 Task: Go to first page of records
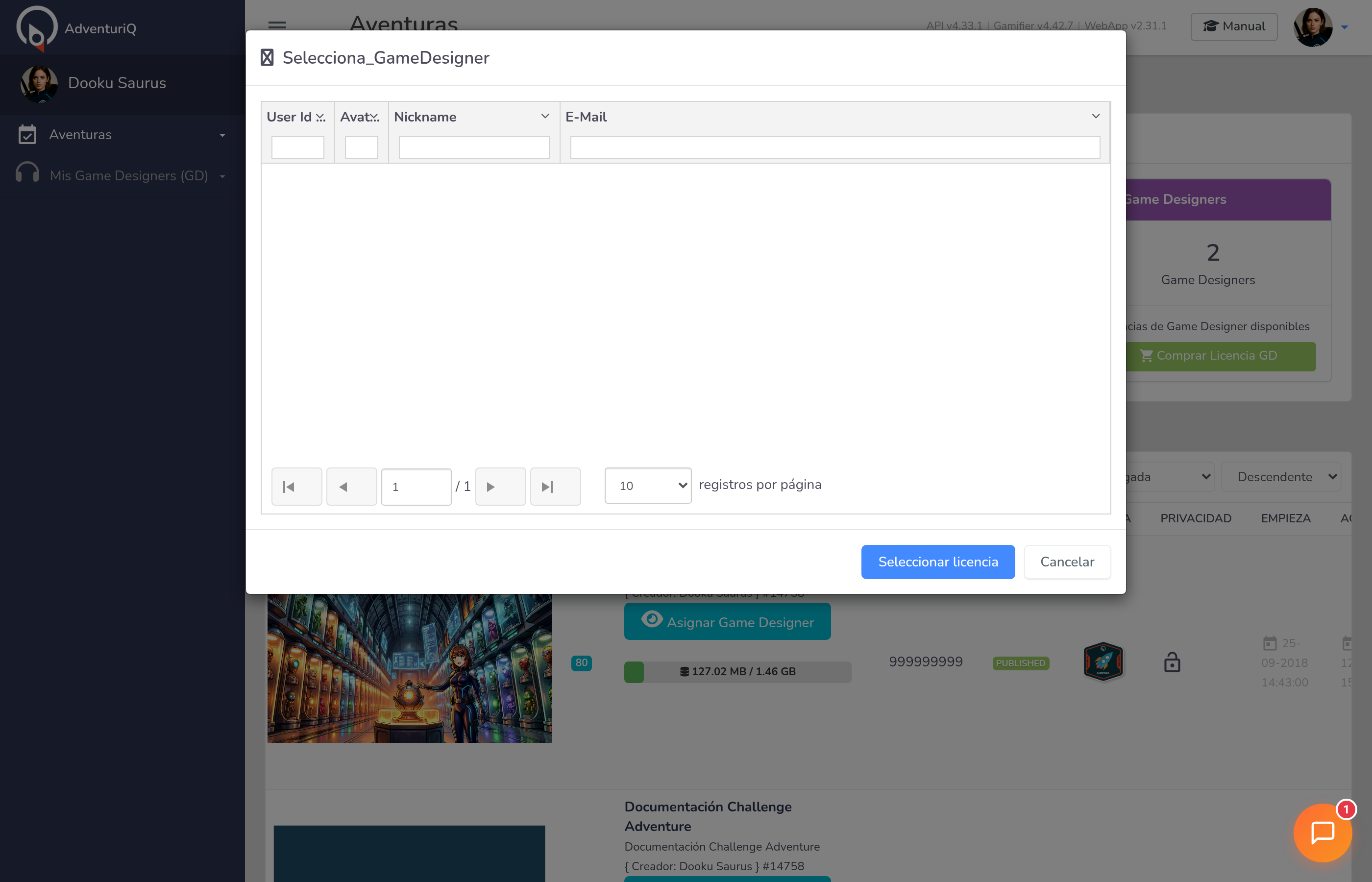point(296,486)
